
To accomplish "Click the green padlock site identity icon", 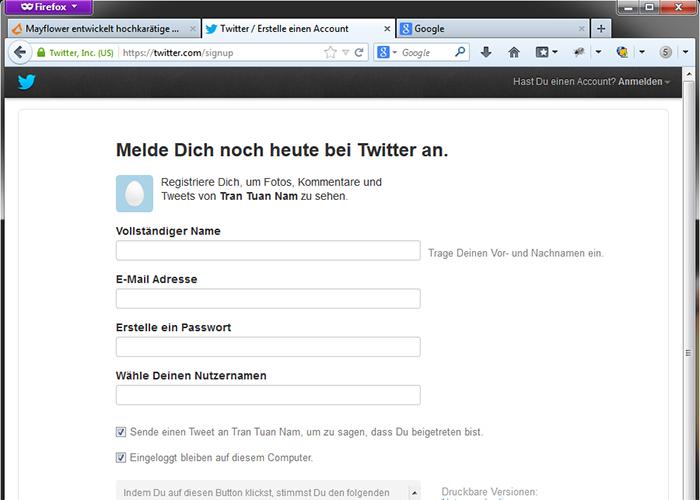I will tap(41, 53).
